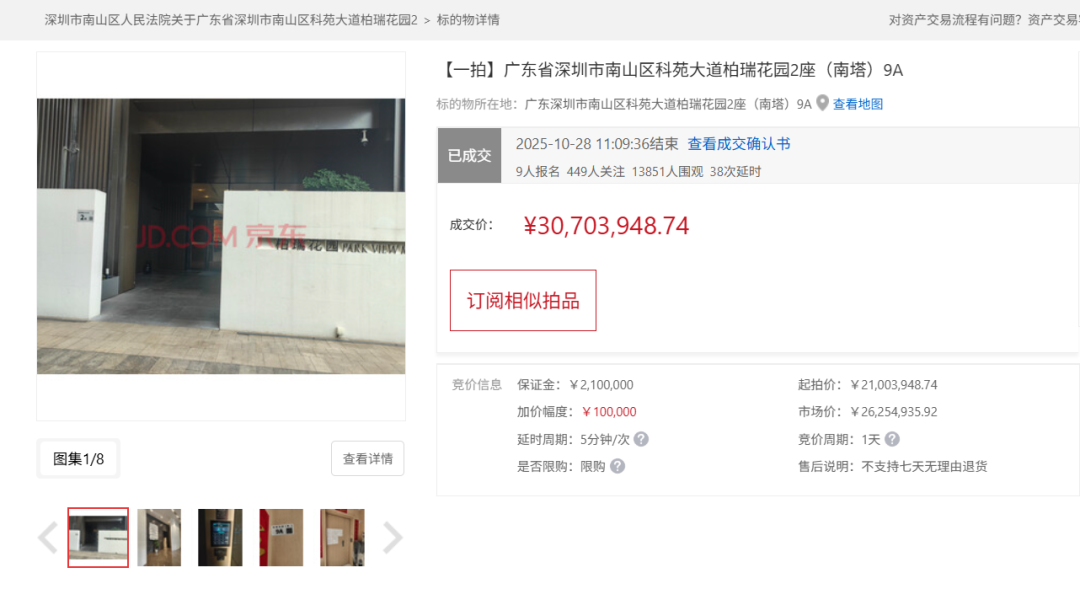Click the map pin location icon

822,103
